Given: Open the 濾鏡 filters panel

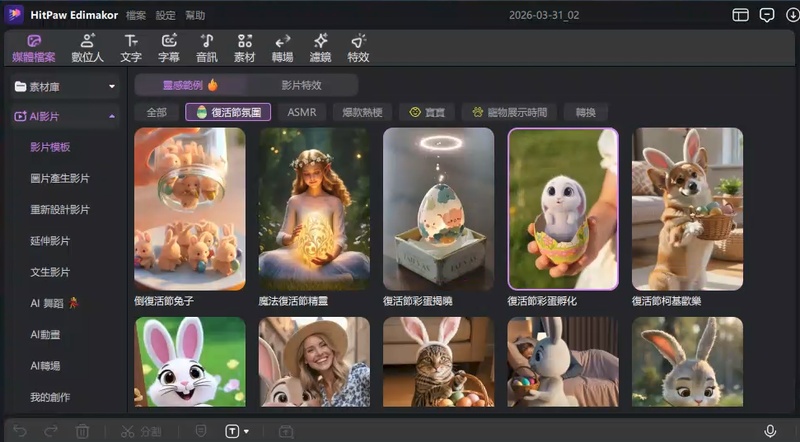Looking at the screenshot, I should [x=320, y=49].
